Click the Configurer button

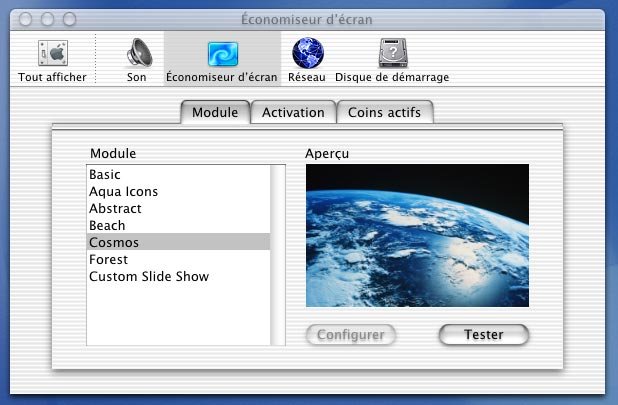point(350,335)
